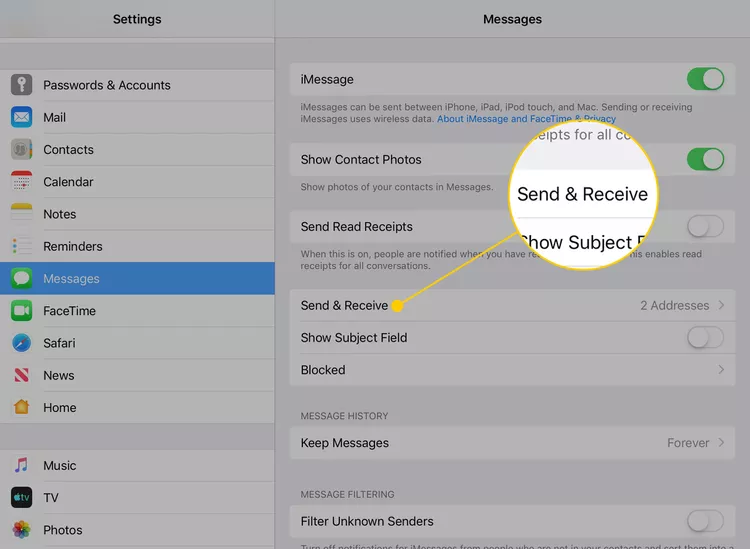Tap the Safari compass icon
The image size is (750, 549).
pos(22,343)
